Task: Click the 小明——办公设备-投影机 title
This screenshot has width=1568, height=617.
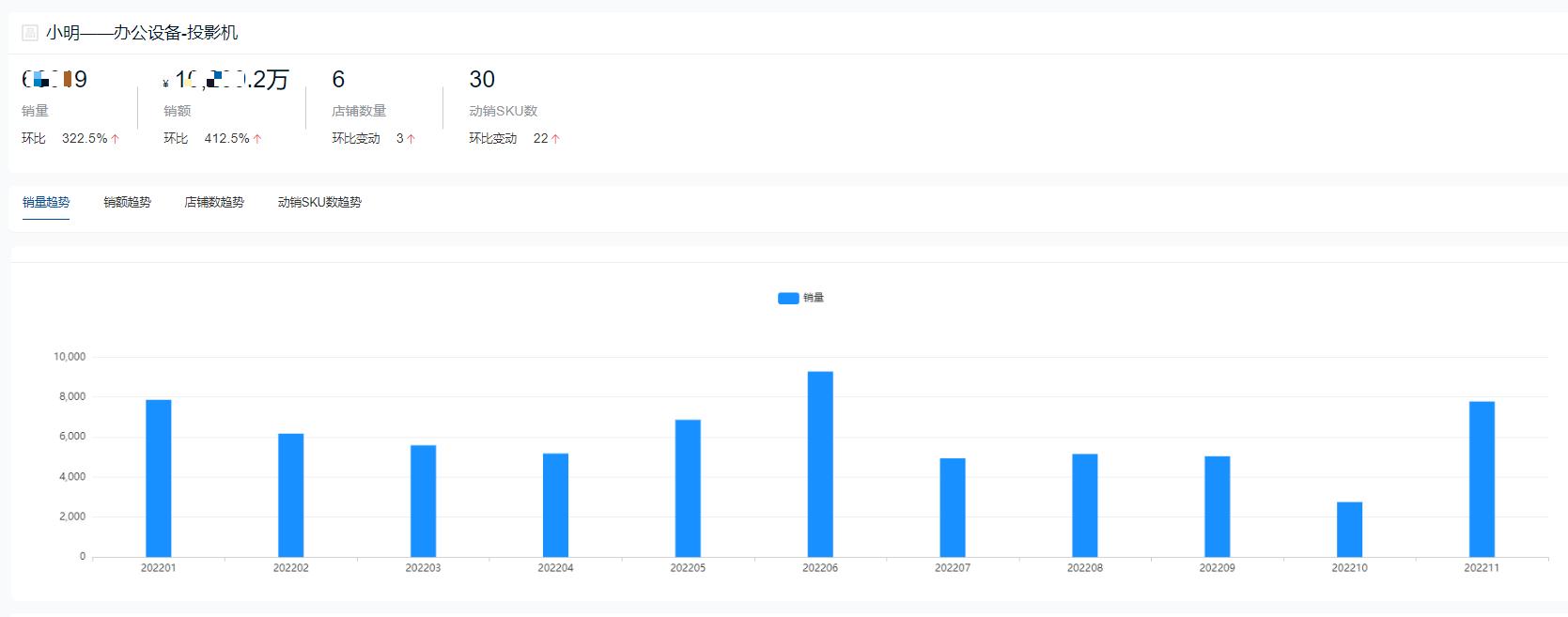Action: pos(142,33)
